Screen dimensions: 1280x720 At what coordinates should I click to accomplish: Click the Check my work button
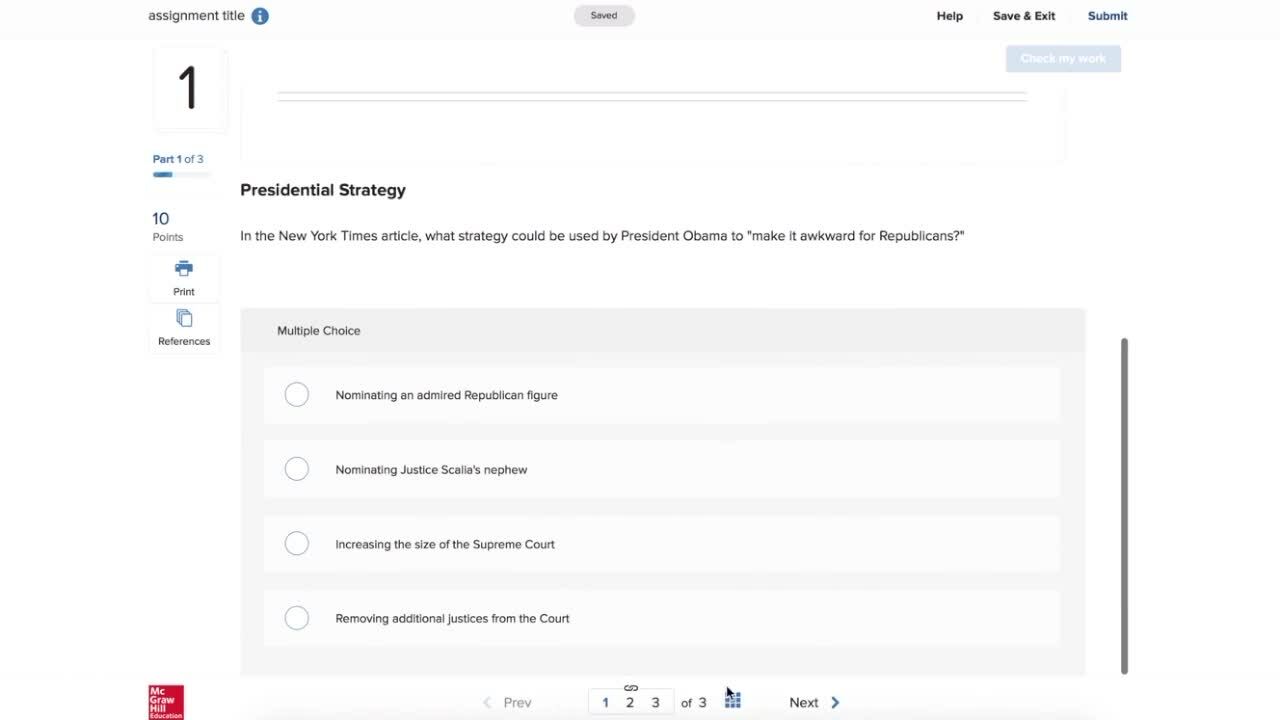pyautogui.click(x=1062, y=59)
